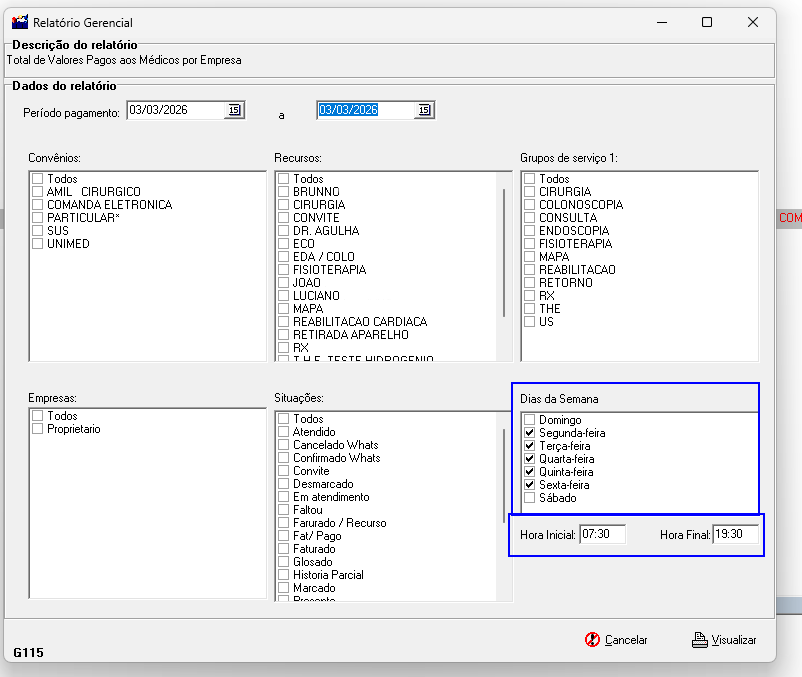This screenshot has width=802, height=677.
Task: Tick the FISIOTERAPIA recurso checkbox
Action: click(x=284, y=270)
